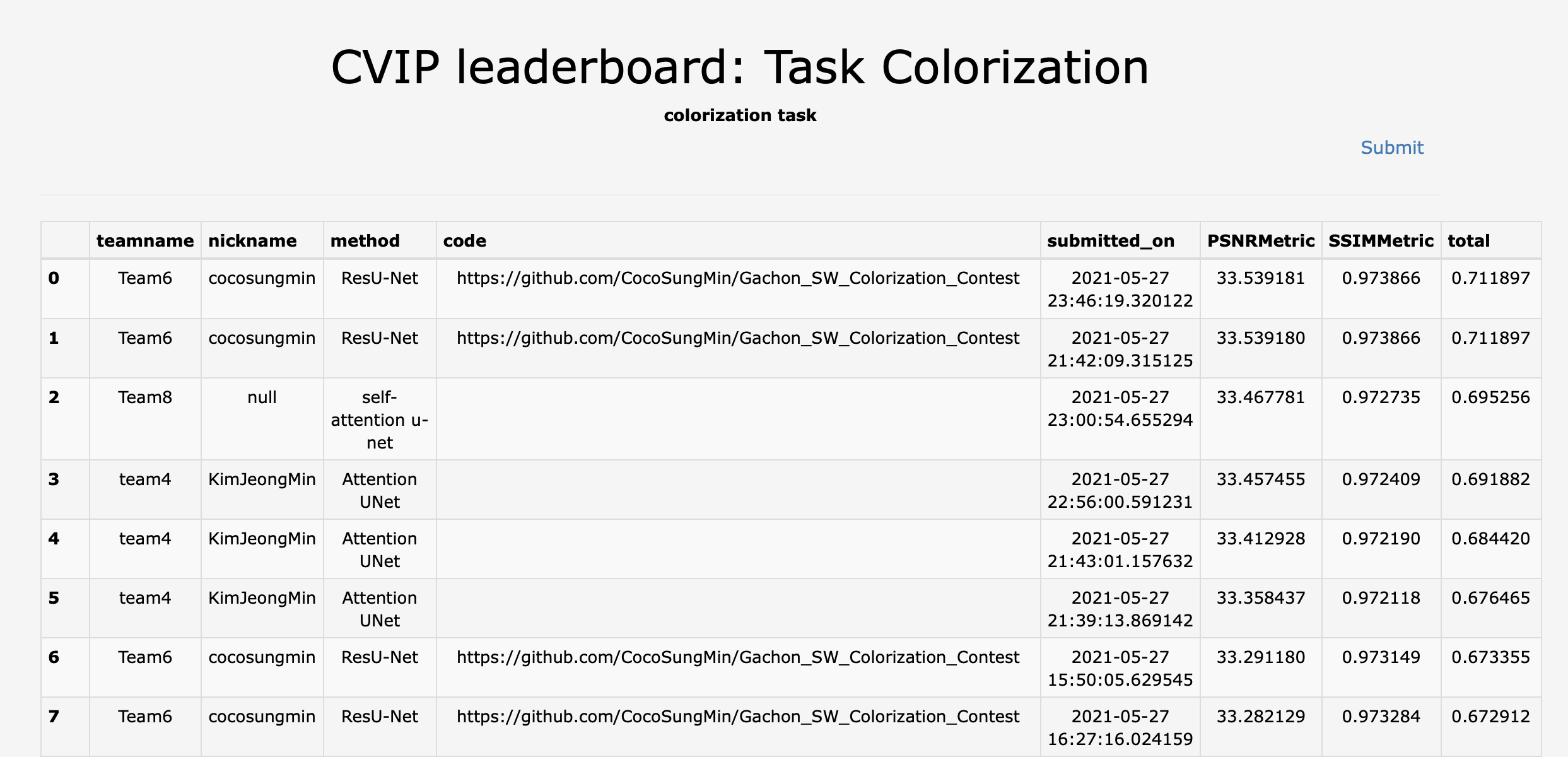Open the GitHub link in row 7
Image resolution: width=1568 pixels, height=757 pixels.
click(738, 717)
